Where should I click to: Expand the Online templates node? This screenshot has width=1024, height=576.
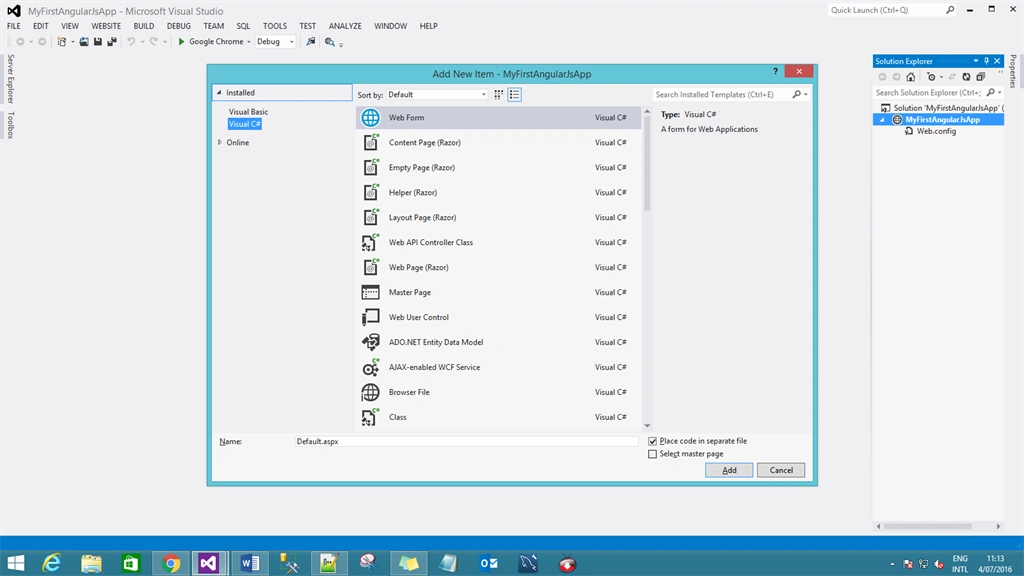220,142
